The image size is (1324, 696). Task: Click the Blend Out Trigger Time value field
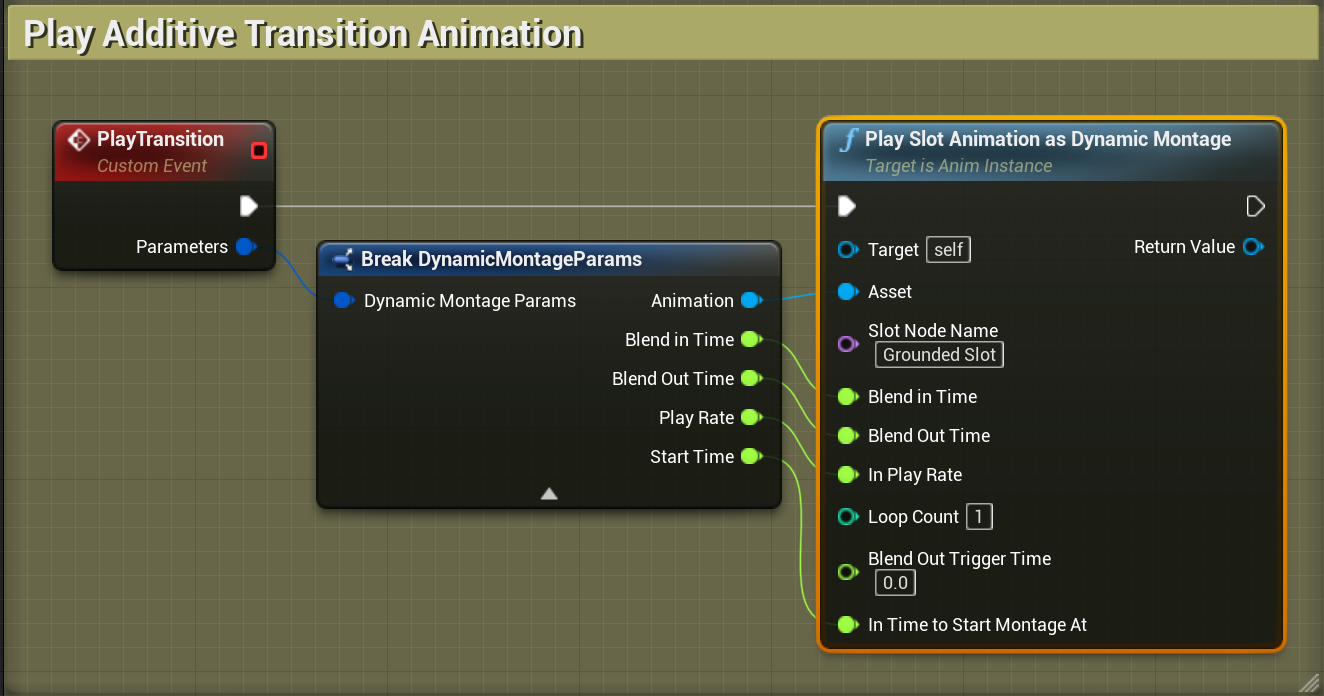(x=895, y=583)
